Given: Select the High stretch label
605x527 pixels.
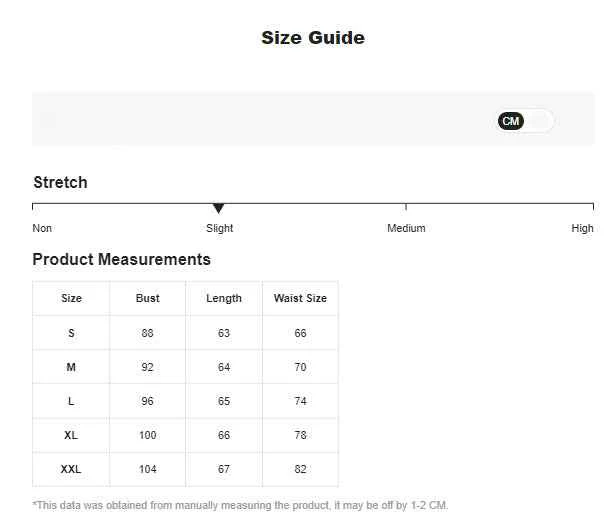Looking at the screenshot, I should coord(582,228).
